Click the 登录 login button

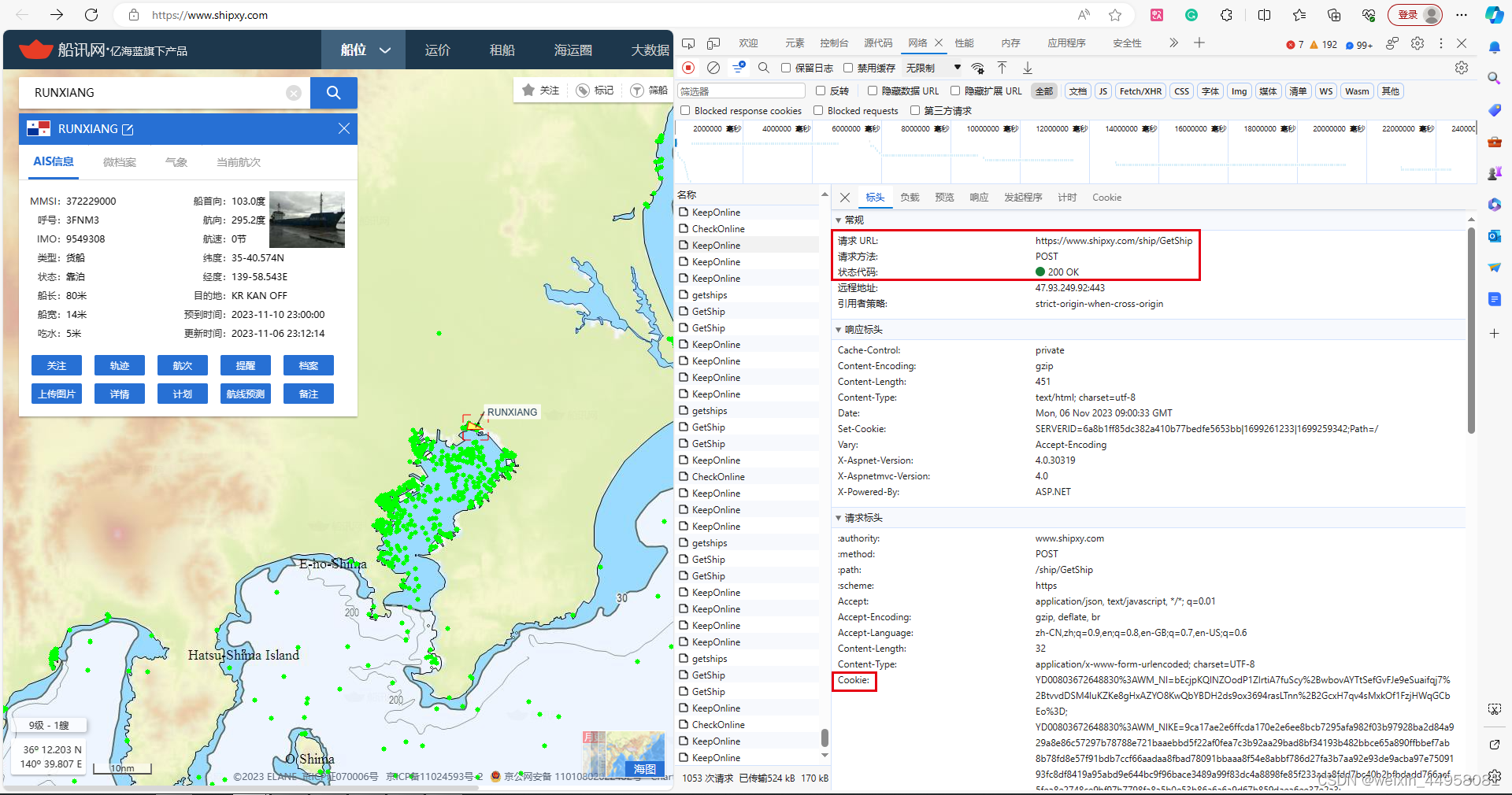point(1415,15)
